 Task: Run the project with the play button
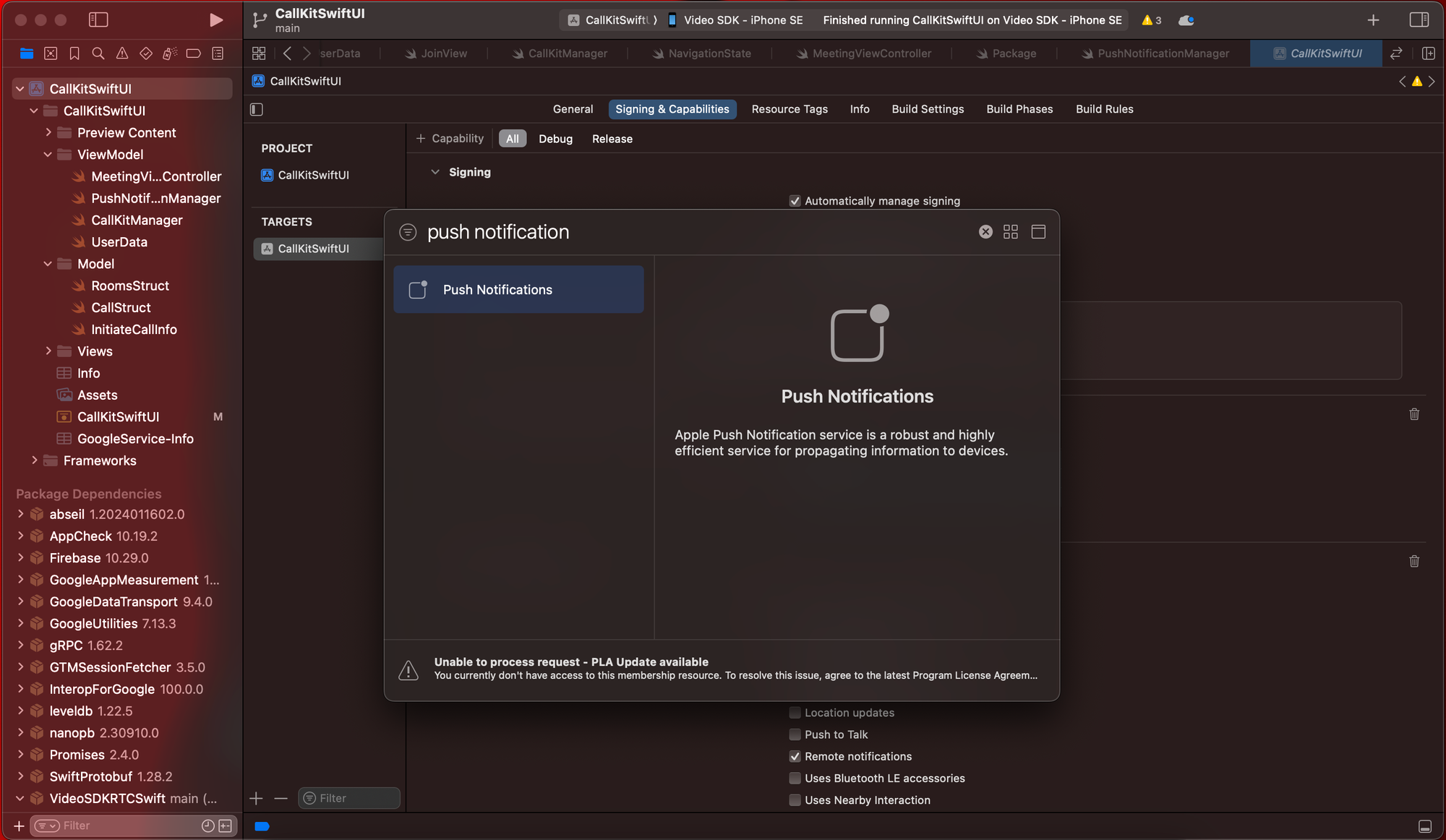(x=215, y=20)
